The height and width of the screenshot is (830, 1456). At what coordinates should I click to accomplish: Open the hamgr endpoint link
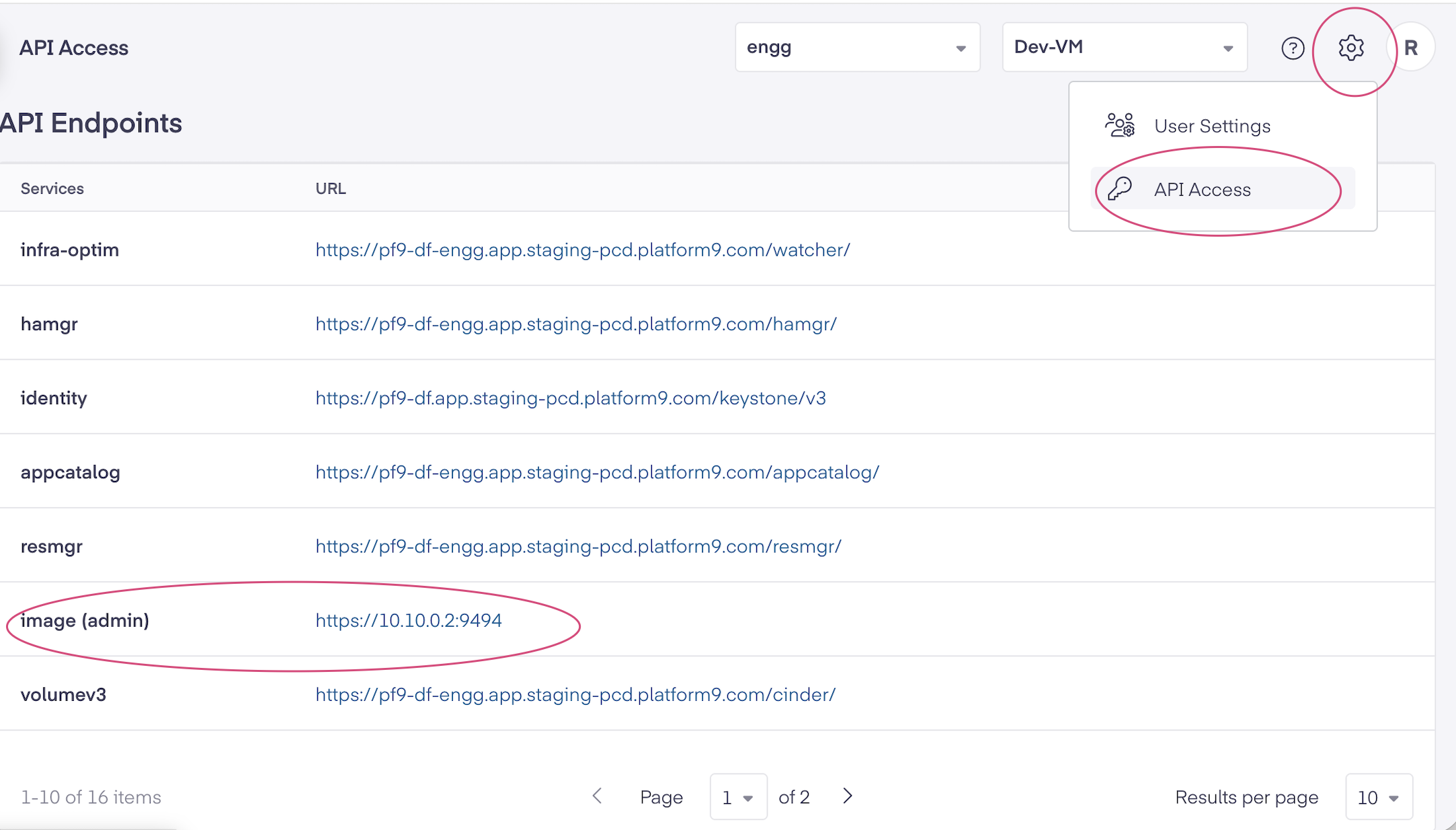(575, 324)
